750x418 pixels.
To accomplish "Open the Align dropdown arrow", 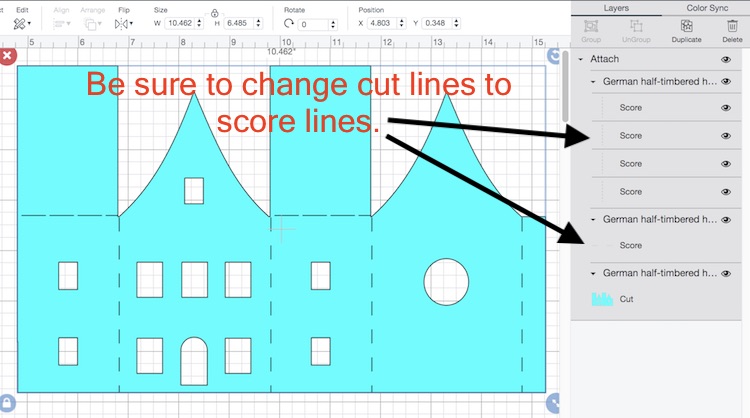I will coord(68,23).
